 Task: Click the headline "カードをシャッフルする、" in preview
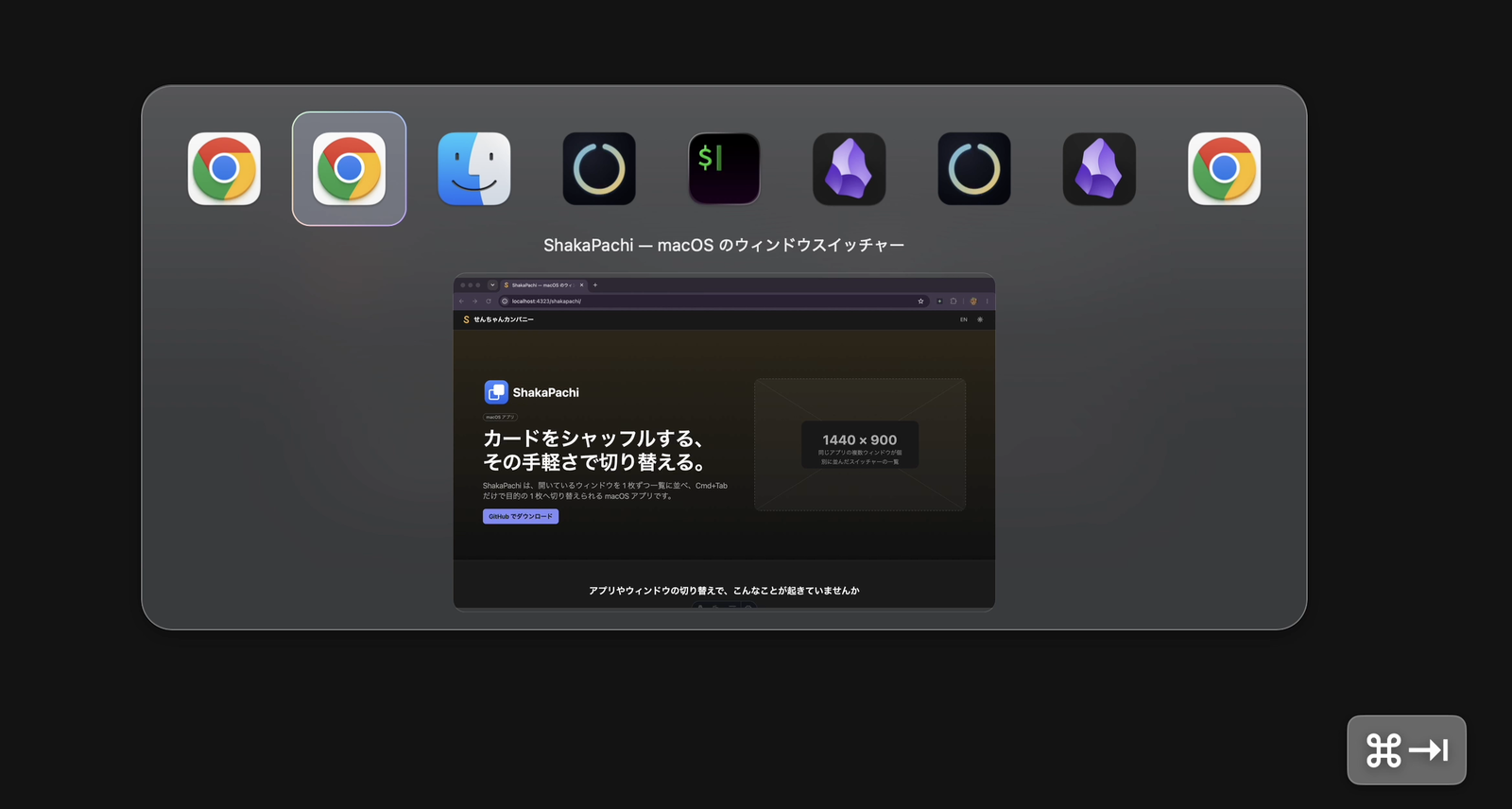point(594,439)
